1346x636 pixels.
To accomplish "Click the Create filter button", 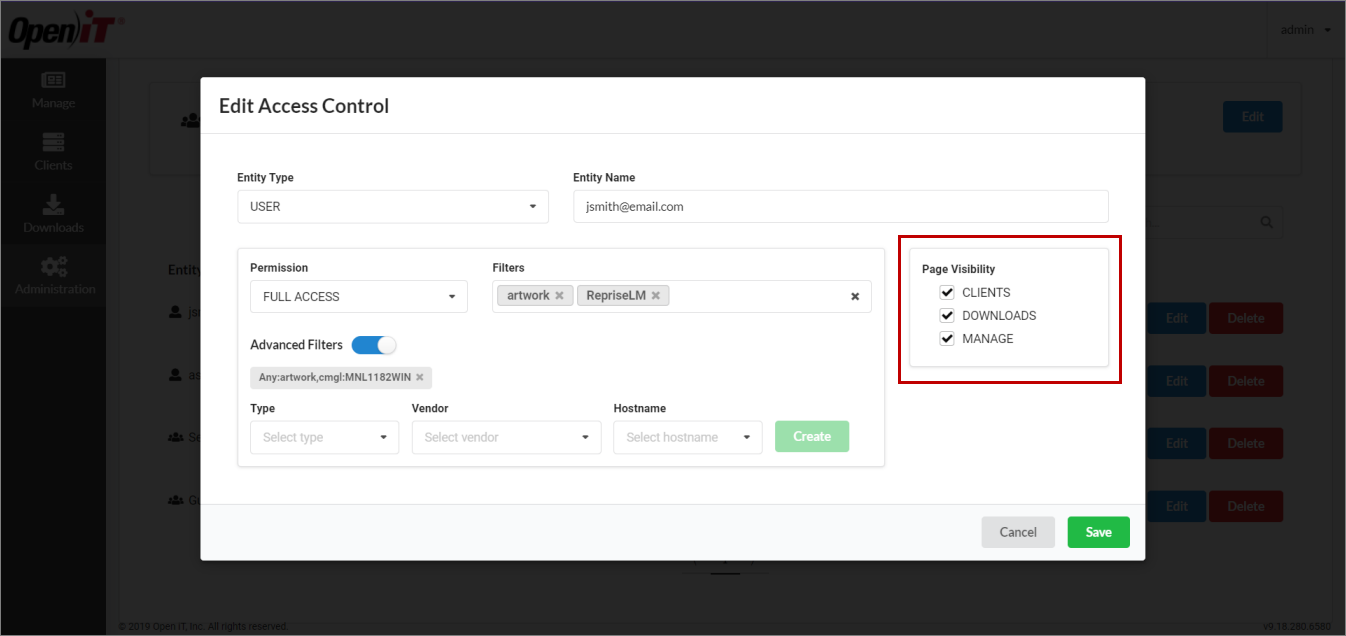I will pos(812,436).
